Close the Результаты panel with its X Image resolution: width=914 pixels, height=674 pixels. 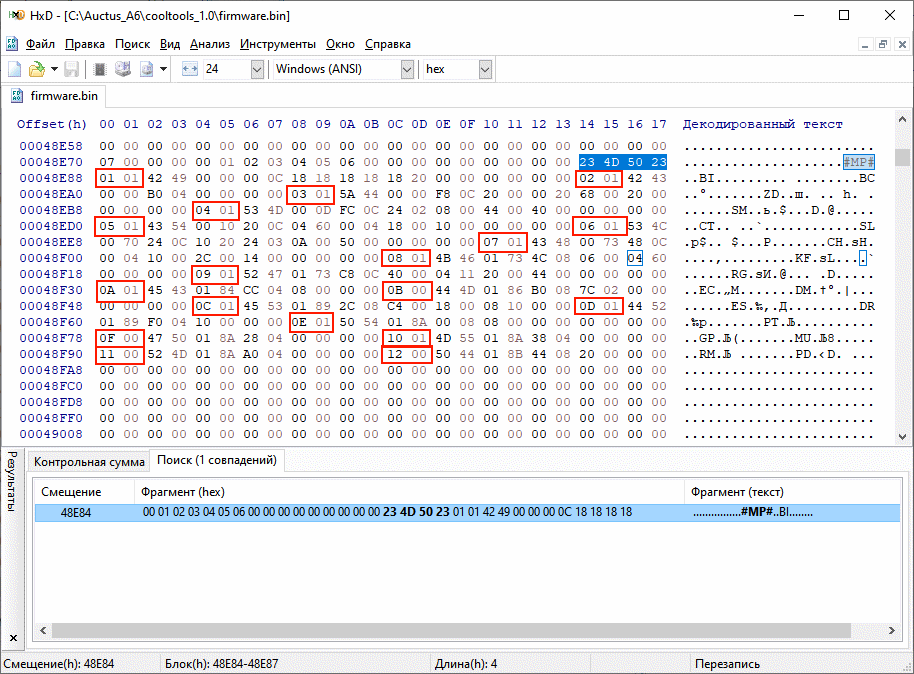(x=13, y=638)
